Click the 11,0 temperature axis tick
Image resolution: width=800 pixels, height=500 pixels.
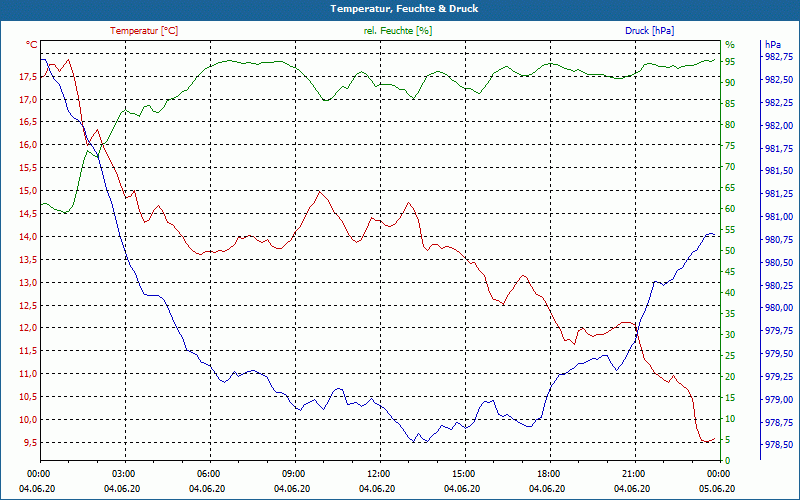28,374
